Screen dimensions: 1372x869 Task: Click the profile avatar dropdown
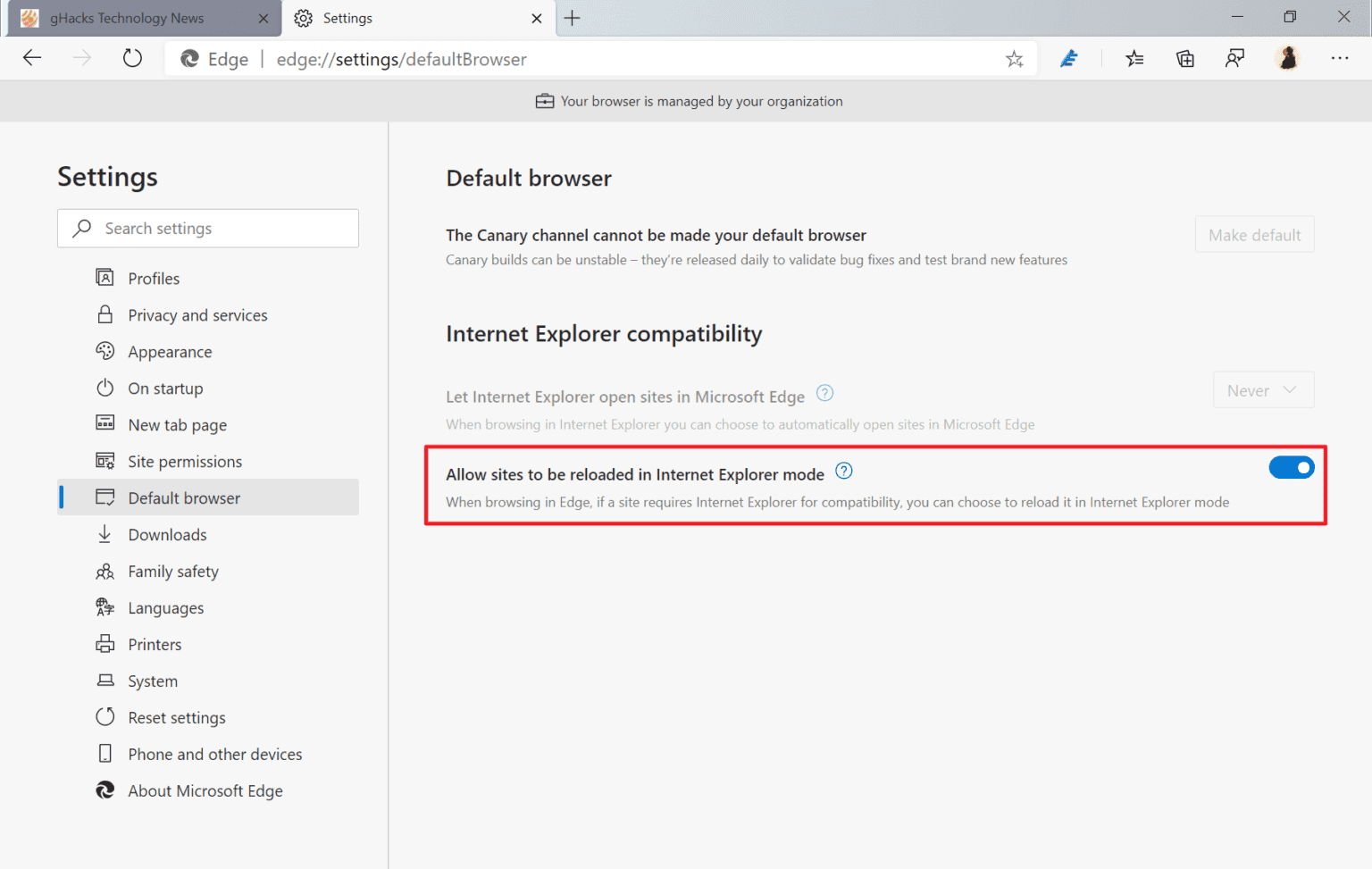point(1287,58)
